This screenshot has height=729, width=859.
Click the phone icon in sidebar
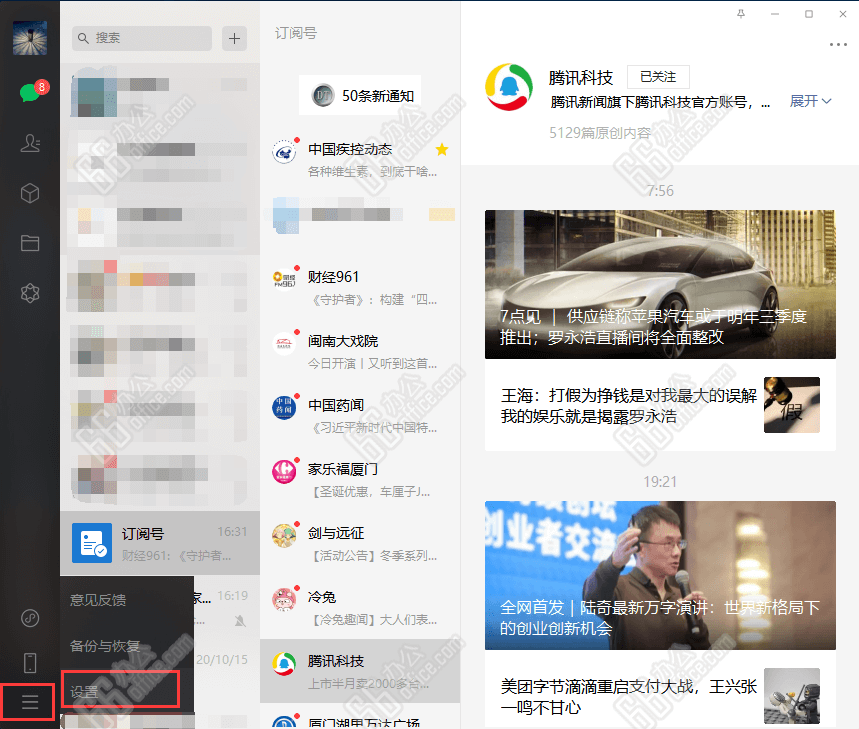[x=30, y=663]
